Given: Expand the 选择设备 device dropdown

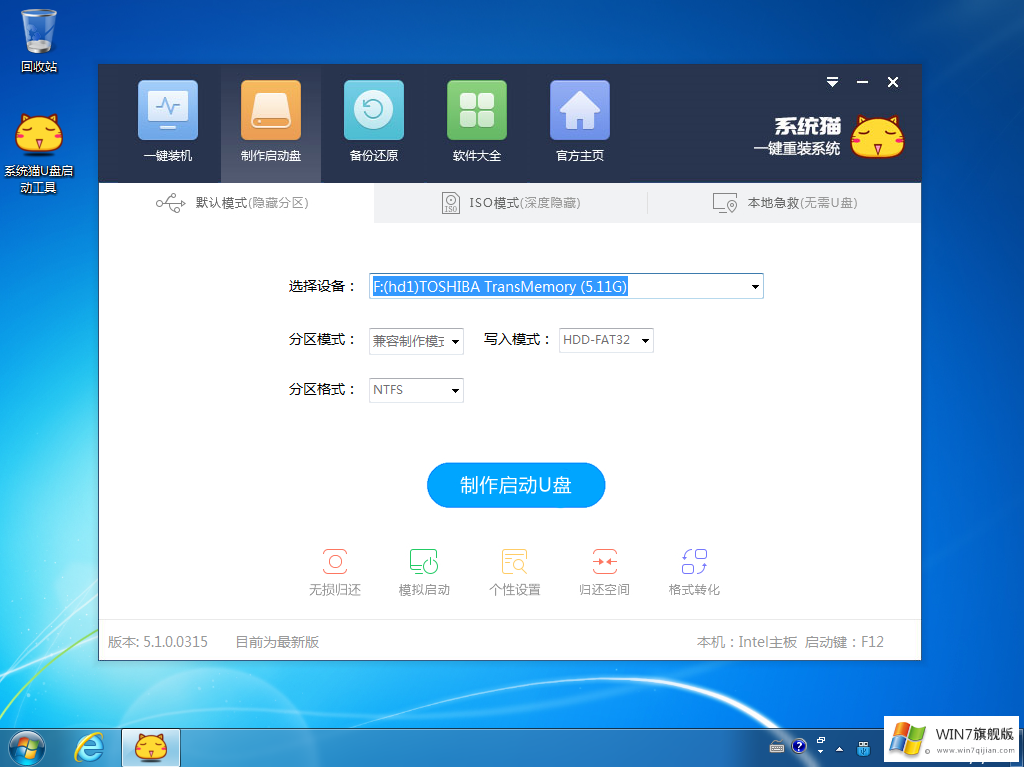Looking at the screenshot, I should coord(755,287).
